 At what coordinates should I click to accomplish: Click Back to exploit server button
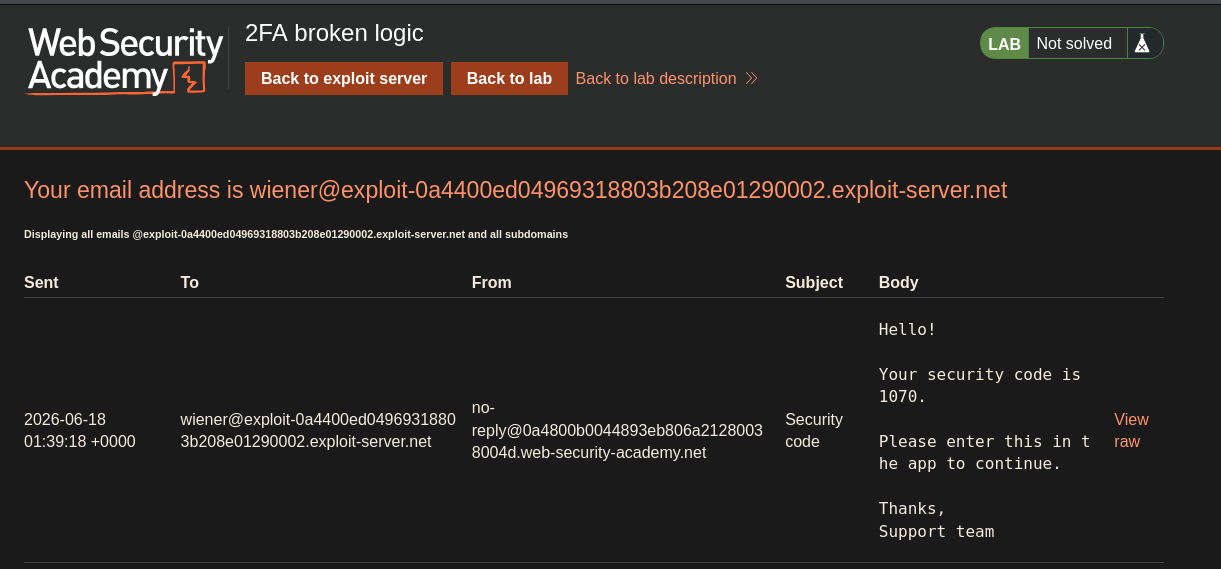pyautogui.click(x=344, y=79)
